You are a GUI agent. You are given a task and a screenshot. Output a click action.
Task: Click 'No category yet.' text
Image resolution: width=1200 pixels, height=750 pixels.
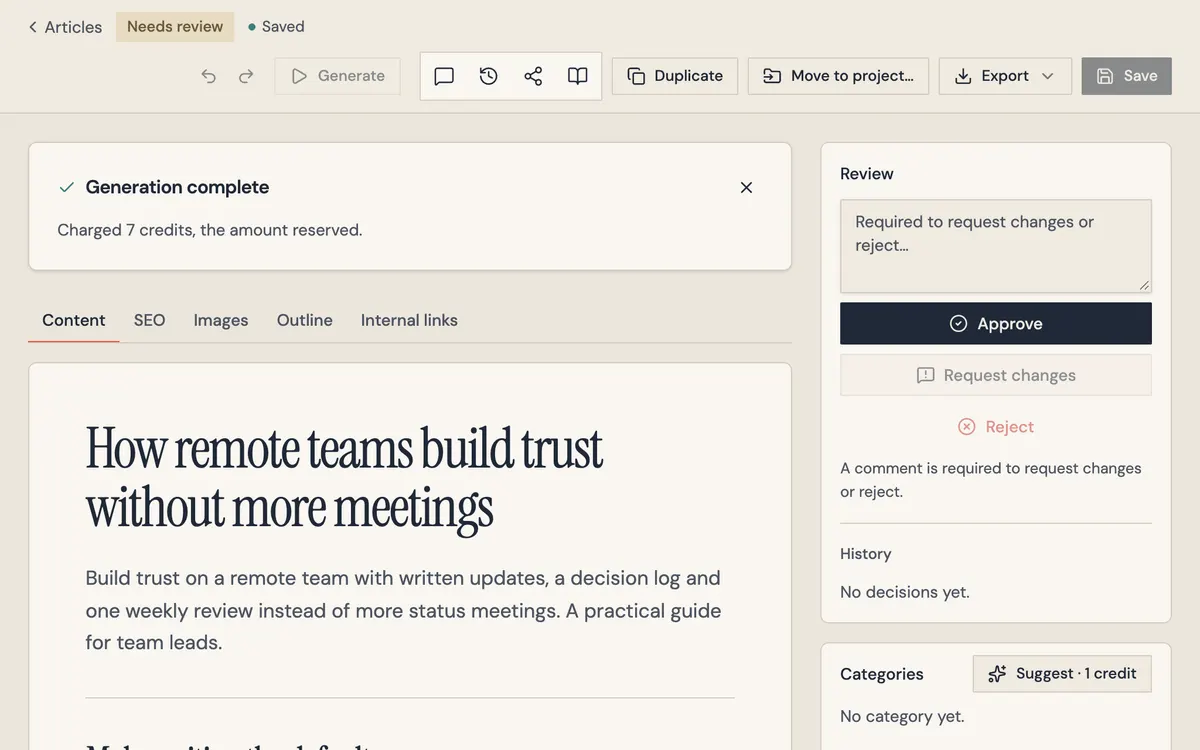[x=902, y=716]
